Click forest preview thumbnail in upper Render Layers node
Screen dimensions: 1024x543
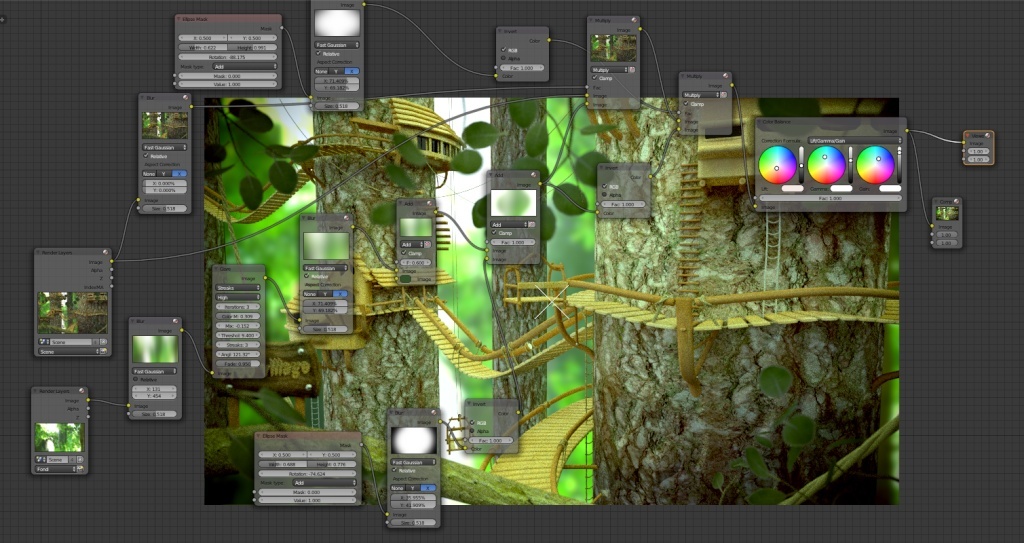click(x=72, y=312)
